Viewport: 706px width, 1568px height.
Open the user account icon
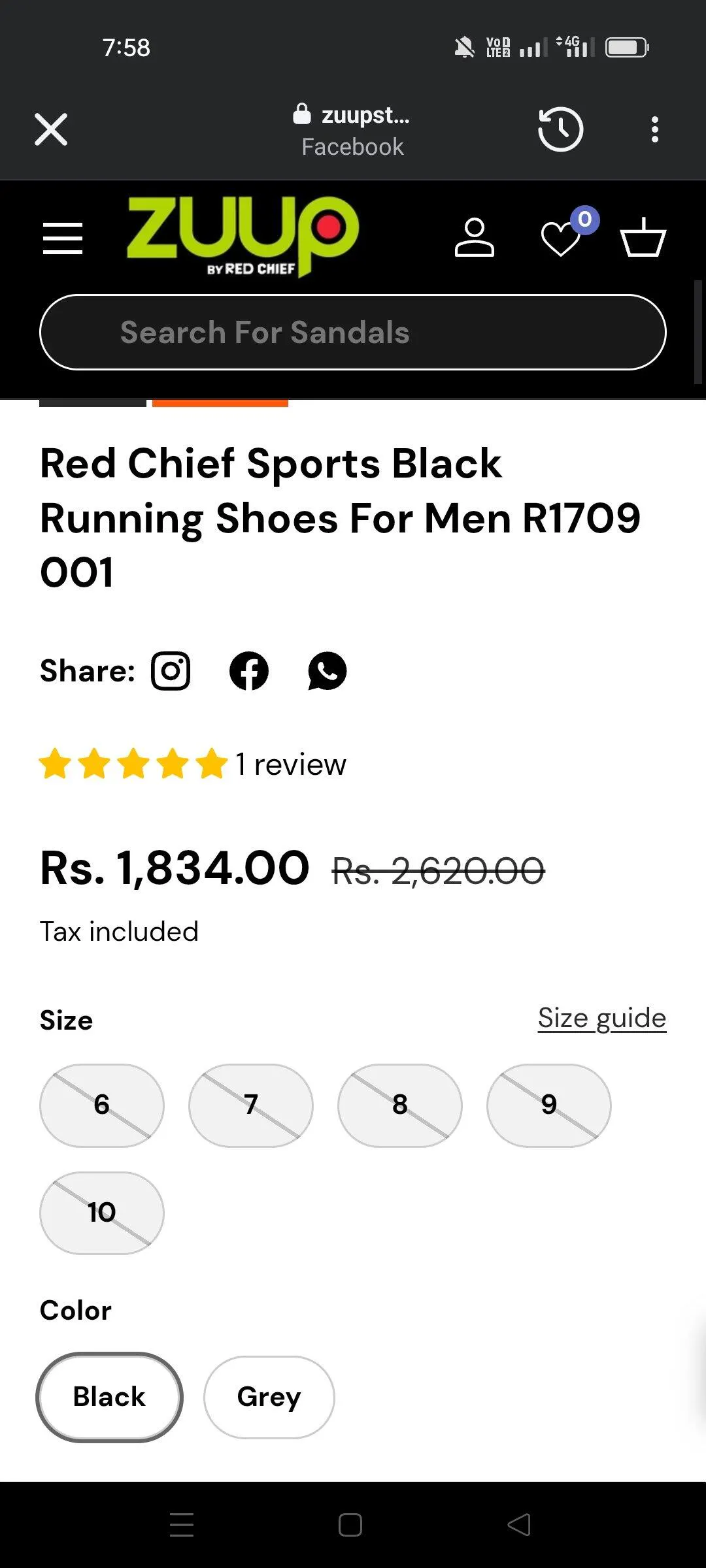(474, 238)
